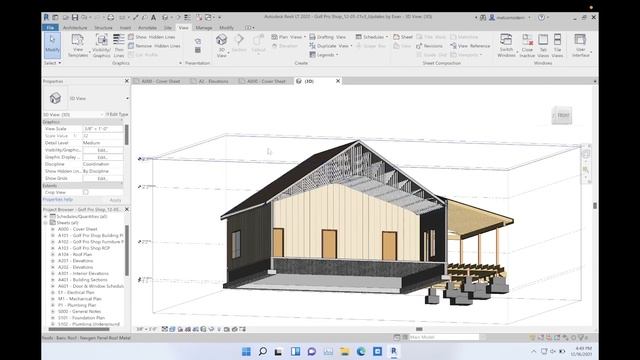640x360 pixels.
Task: Click the View Reference tool
Action: (470, 46)
